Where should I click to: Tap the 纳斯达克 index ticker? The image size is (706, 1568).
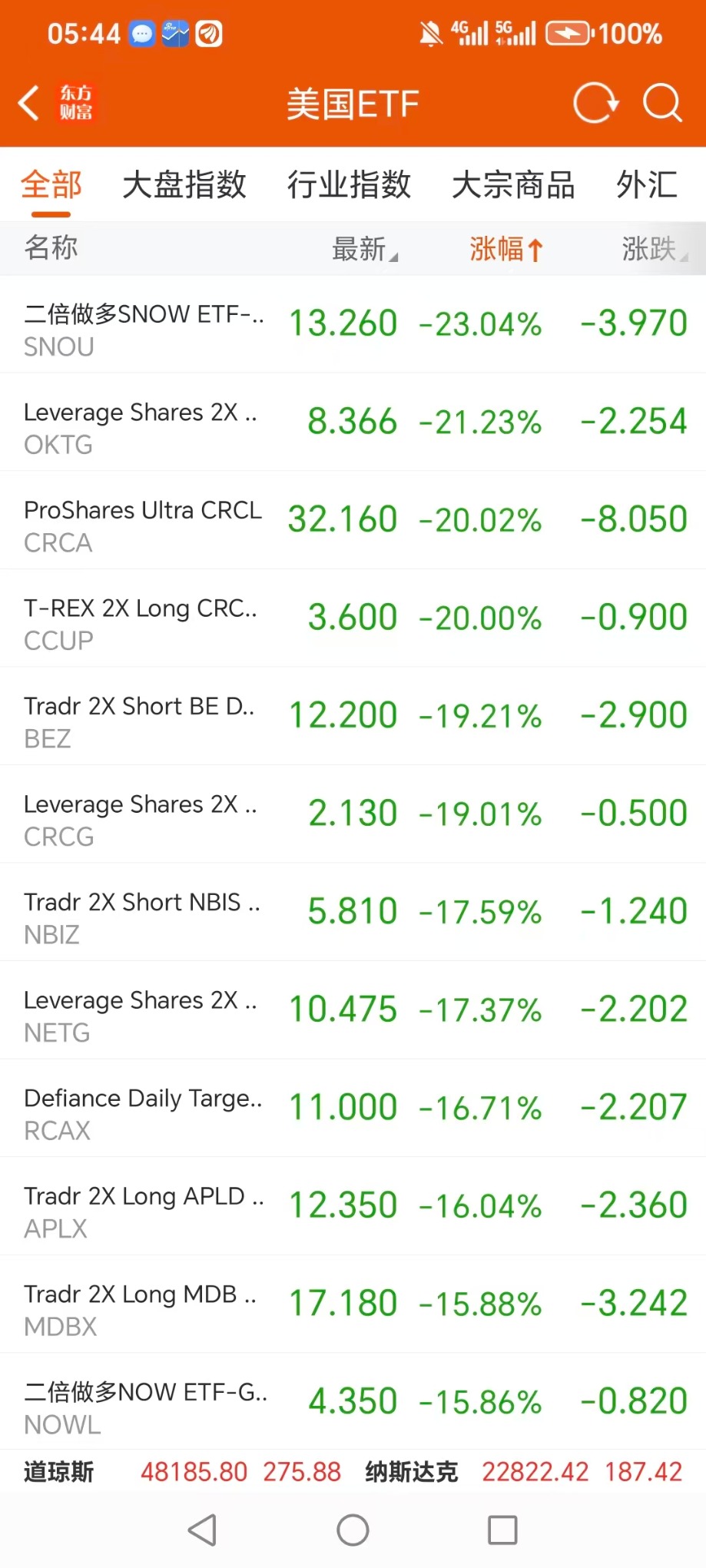coord(522,1472)
